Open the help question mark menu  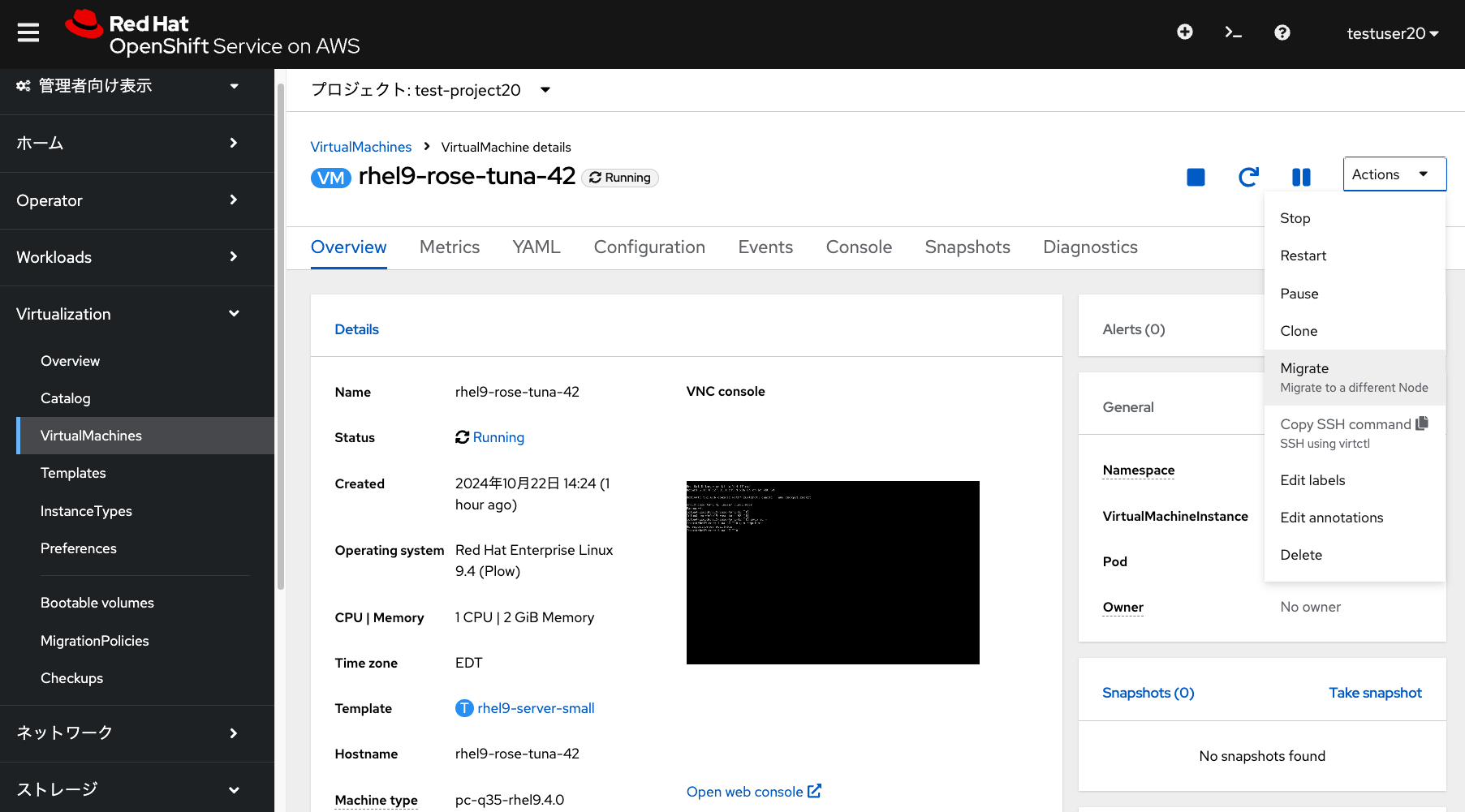(1282, 32)
